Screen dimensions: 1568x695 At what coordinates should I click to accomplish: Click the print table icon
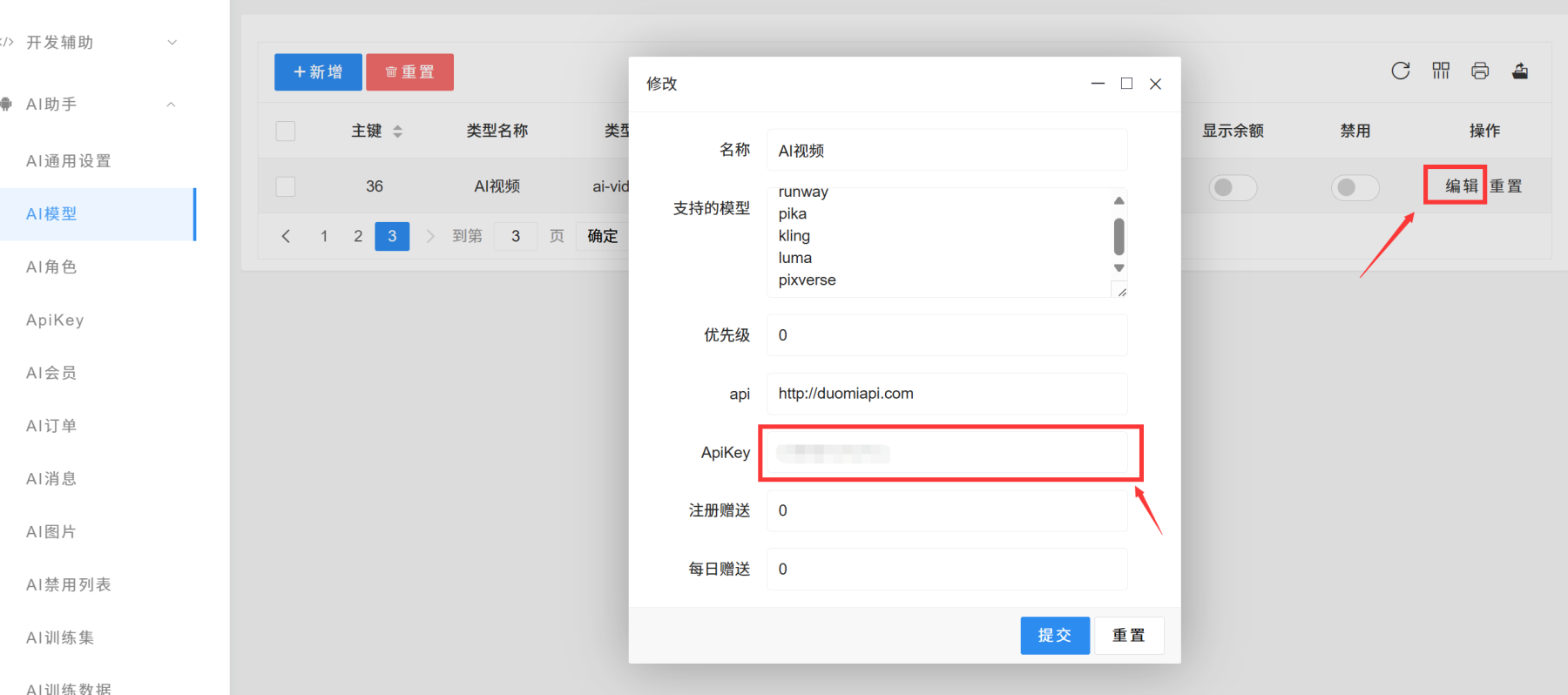[1480, 71]
